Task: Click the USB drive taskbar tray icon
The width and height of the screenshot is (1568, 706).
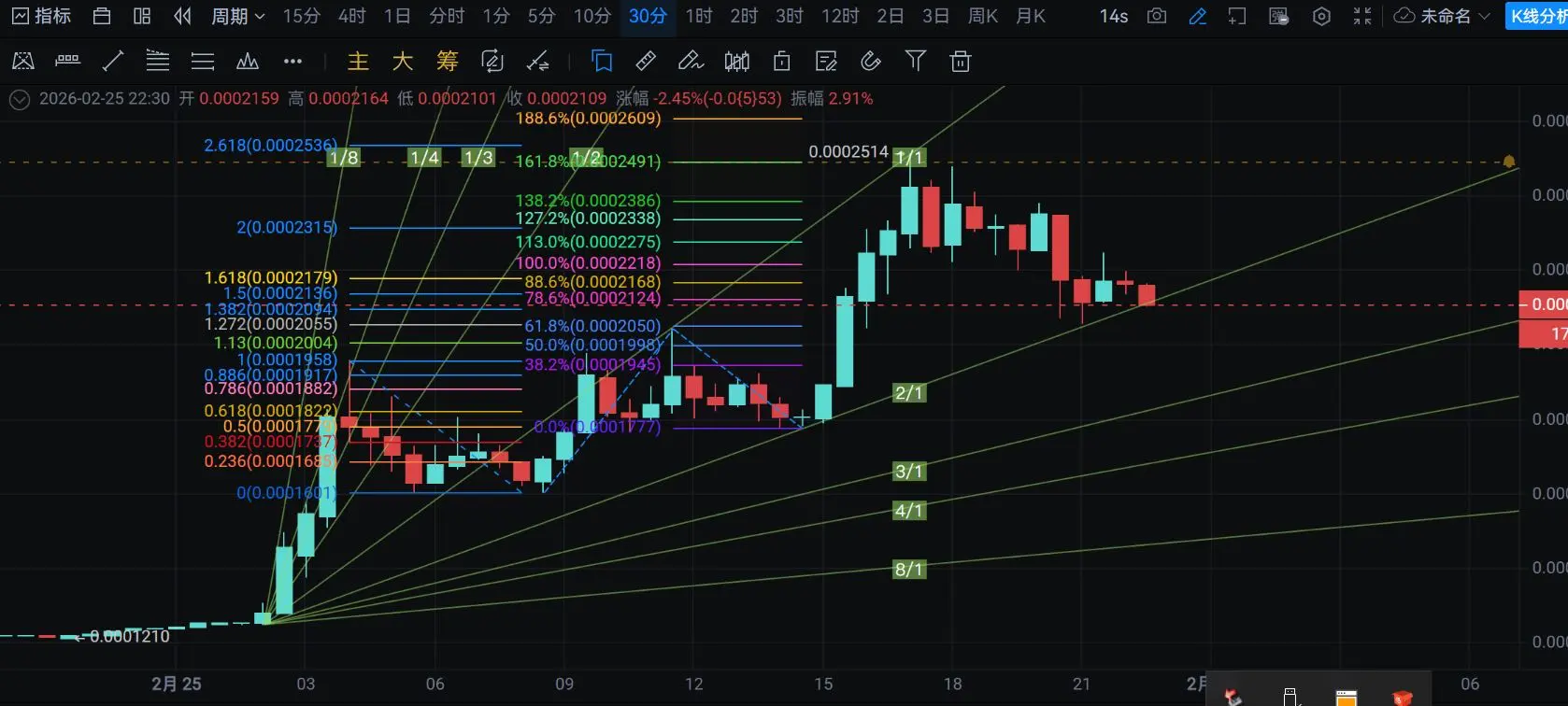Action: pyautogui.click(x=1290, y=697)
